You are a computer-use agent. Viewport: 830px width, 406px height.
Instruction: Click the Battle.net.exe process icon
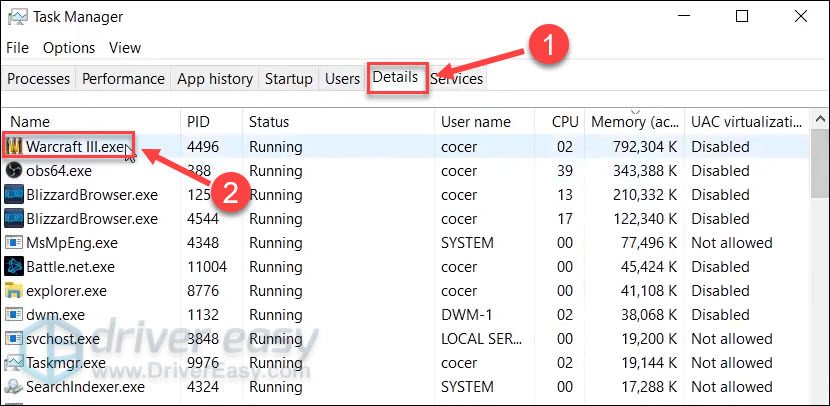coord(14,267)
